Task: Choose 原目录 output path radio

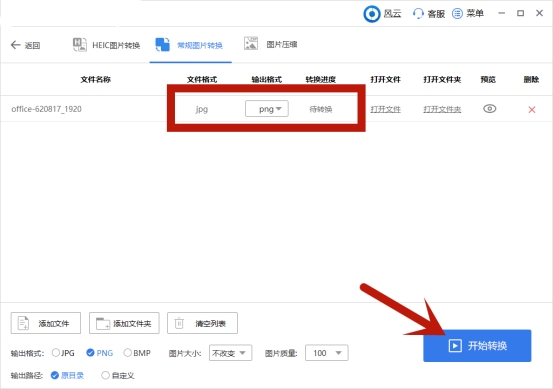Action: (x=54, y=375)
